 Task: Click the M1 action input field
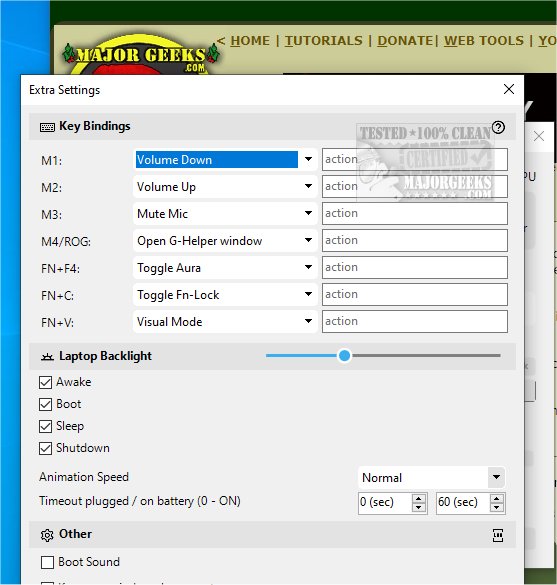coord(415,160)
